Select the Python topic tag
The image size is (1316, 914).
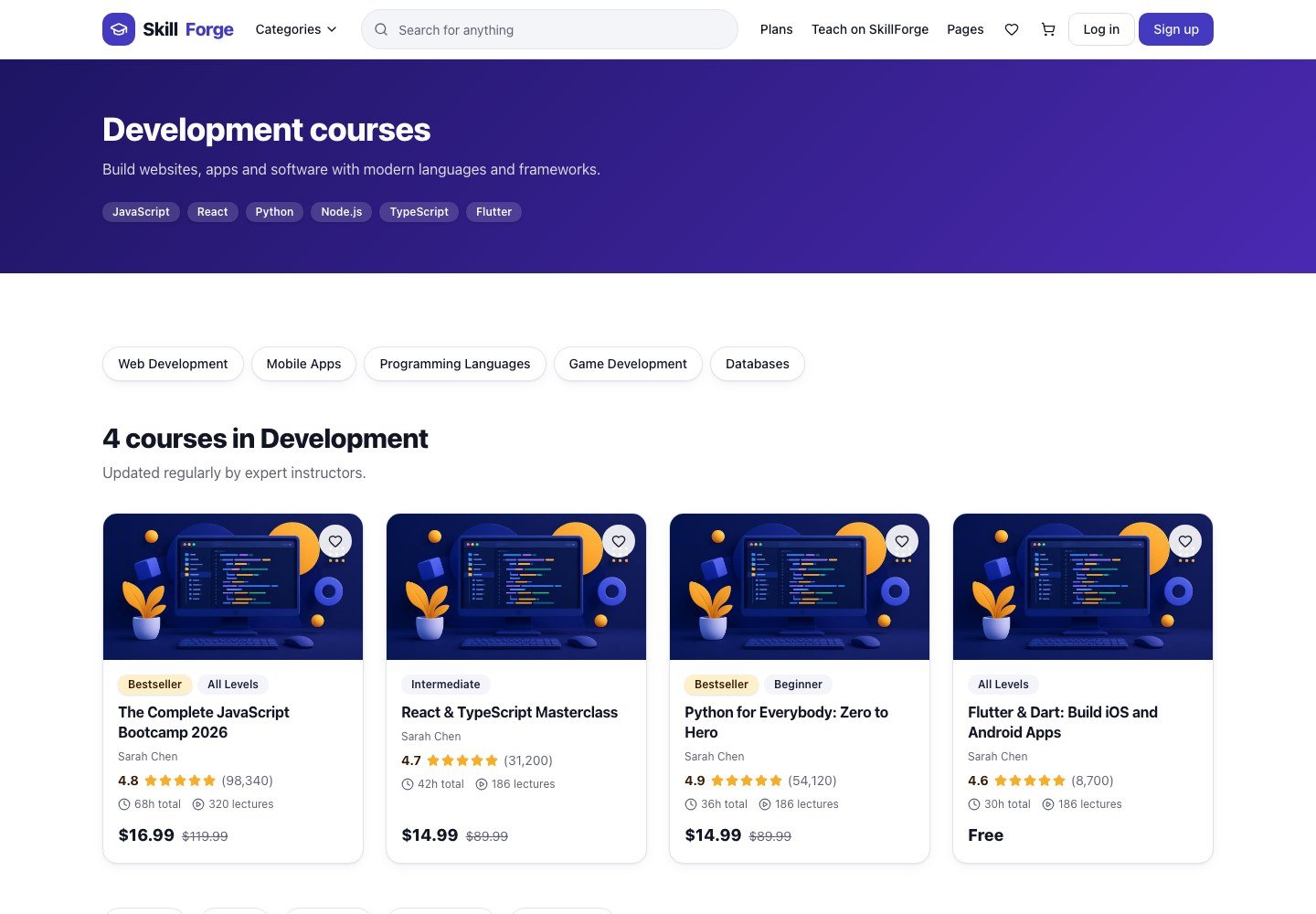[x=274, y=212]
